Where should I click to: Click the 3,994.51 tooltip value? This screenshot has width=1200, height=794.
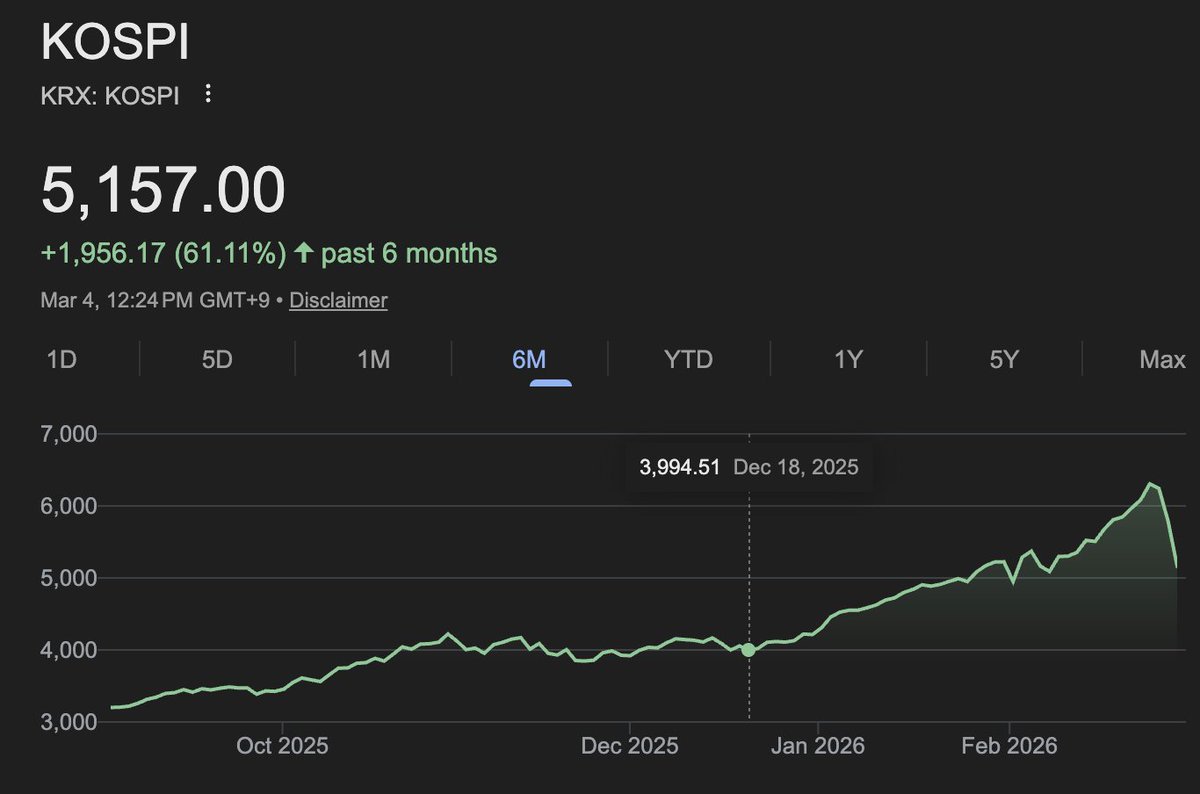[680, 467]
